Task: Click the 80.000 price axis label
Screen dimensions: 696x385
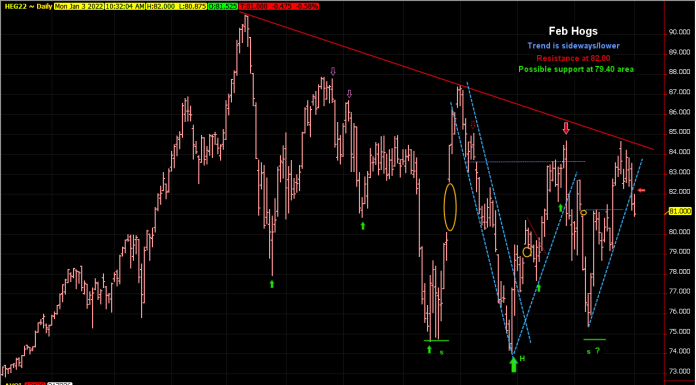Action: 680,232
